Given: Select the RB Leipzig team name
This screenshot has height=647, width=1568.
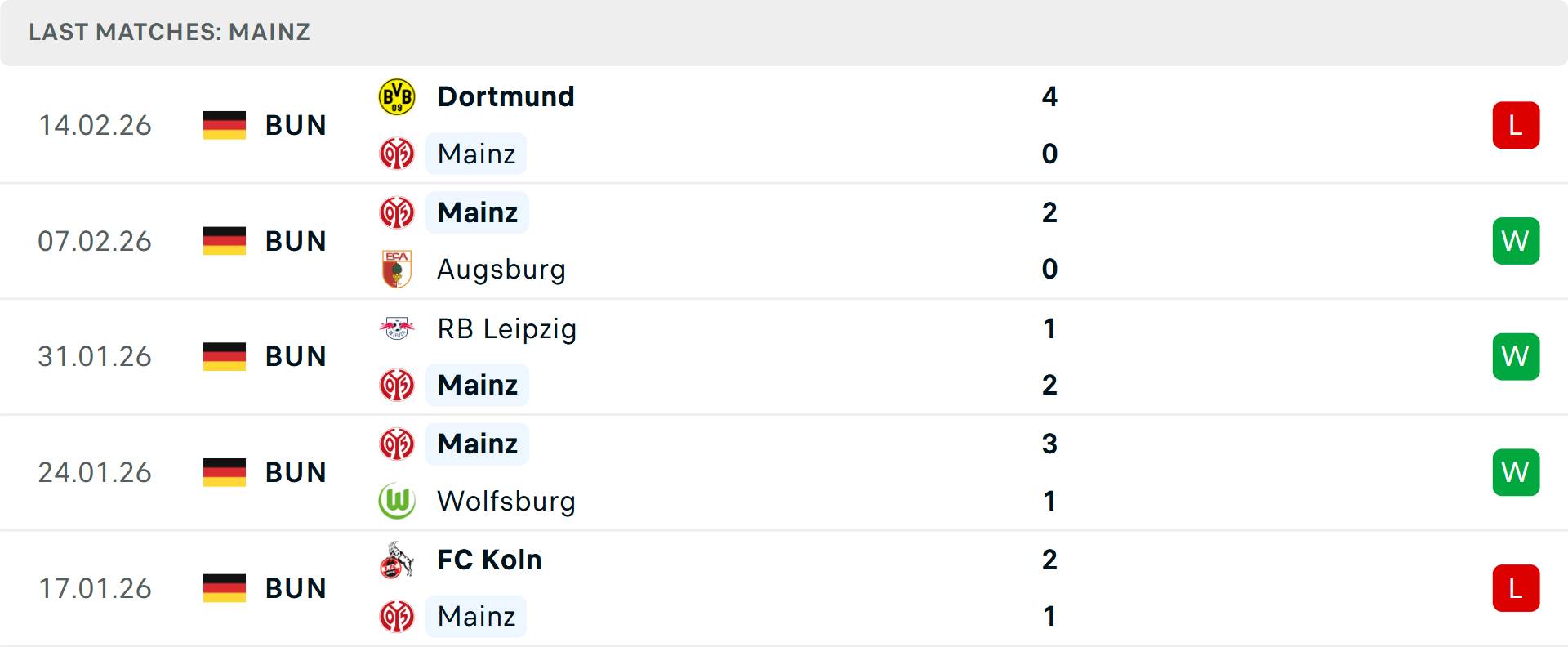Looking at the screenshot, I should [506, 328].
